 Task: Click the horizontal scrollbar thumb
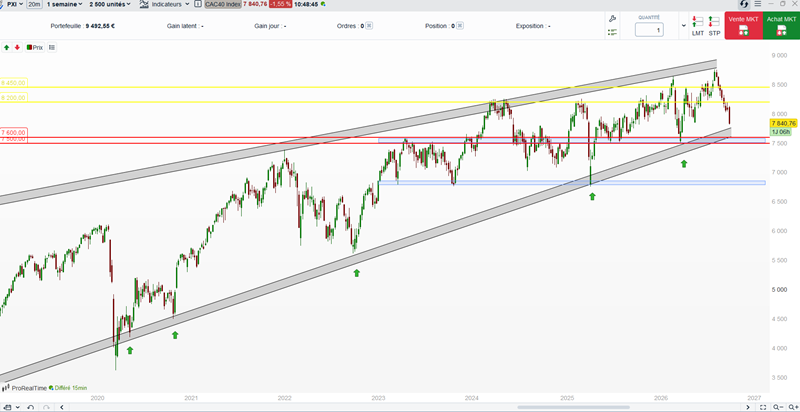[573, 407]
